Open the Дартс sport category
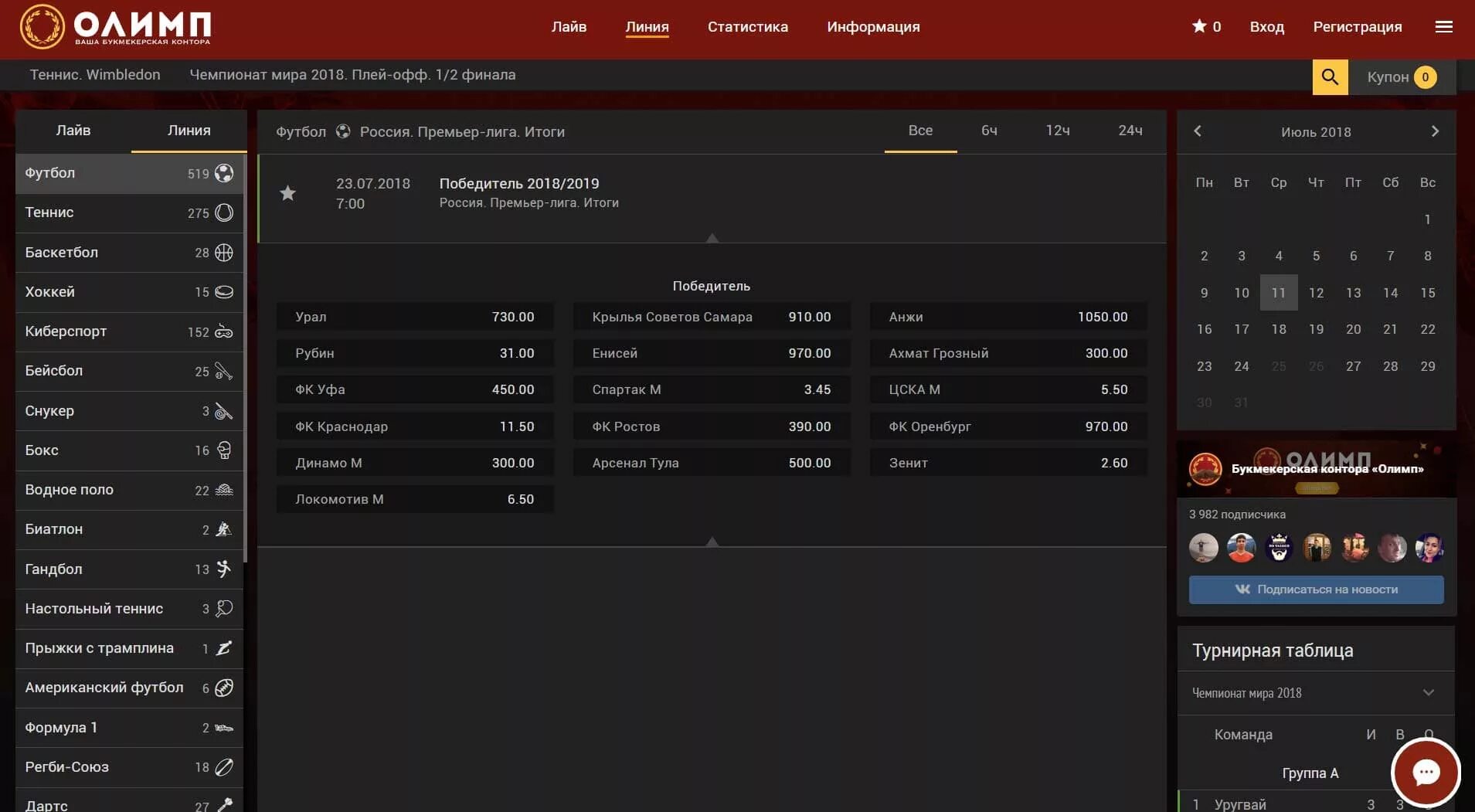The image size is (1475, 812). tap(129, 800)
